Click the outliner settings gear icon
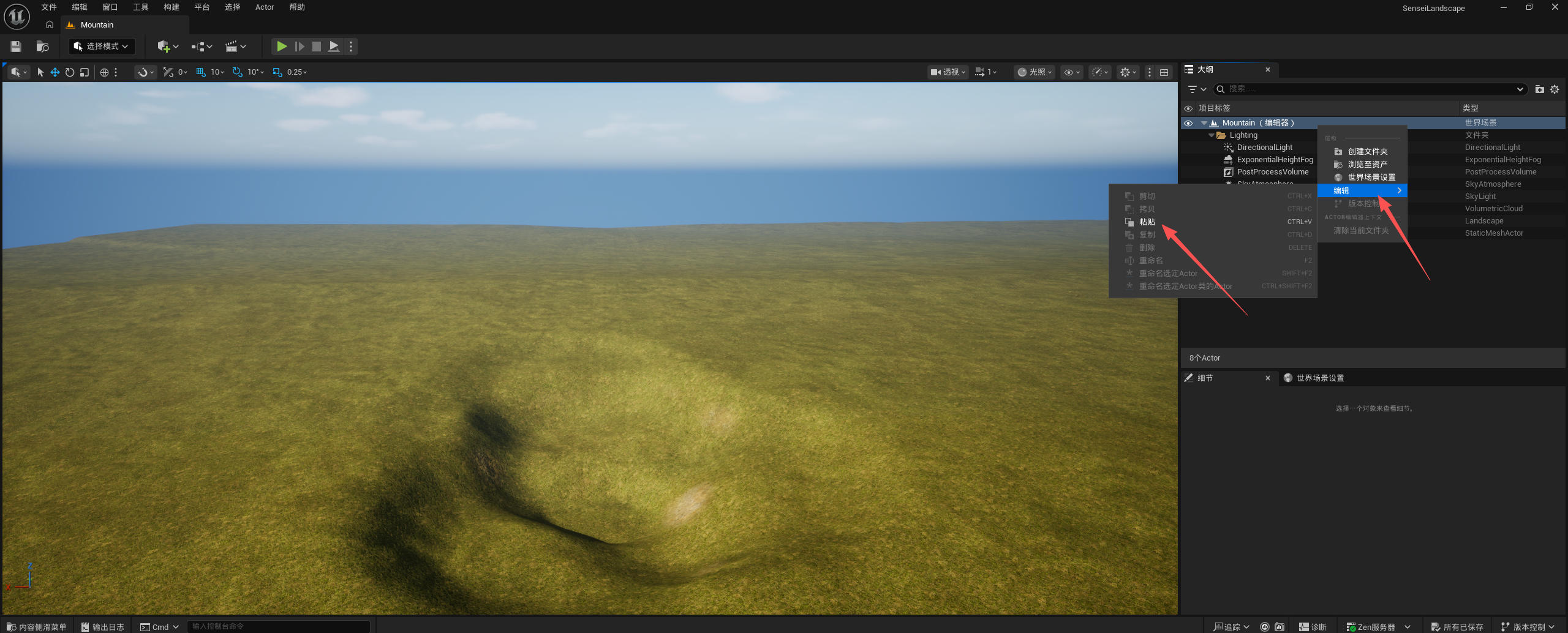The width and height of the screenshot is (1568, 633). pyautogui.click(x=1555, y=89)
